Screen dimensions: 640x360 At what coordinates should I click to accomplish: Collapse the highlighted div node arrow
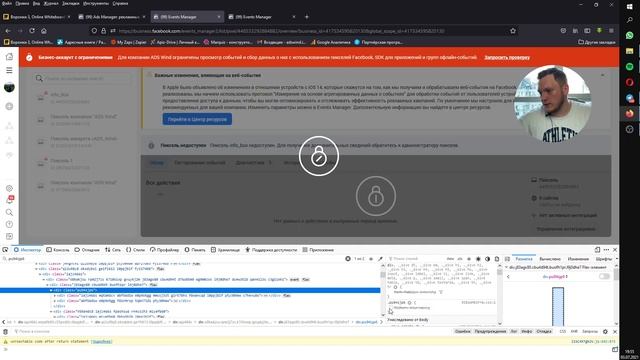pos(51,290)
